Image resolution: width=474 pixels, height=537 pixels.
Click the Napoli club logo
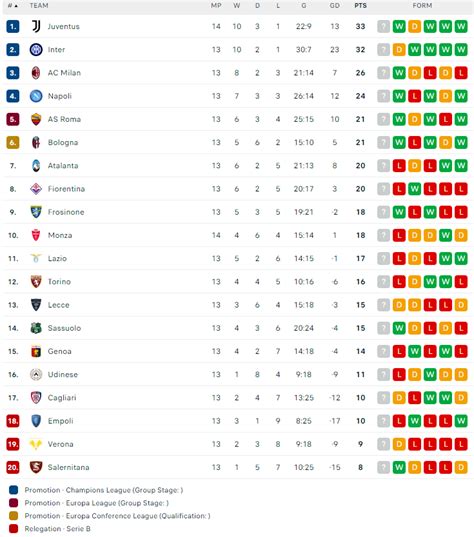pyautogui.click(x=36, y=96)
